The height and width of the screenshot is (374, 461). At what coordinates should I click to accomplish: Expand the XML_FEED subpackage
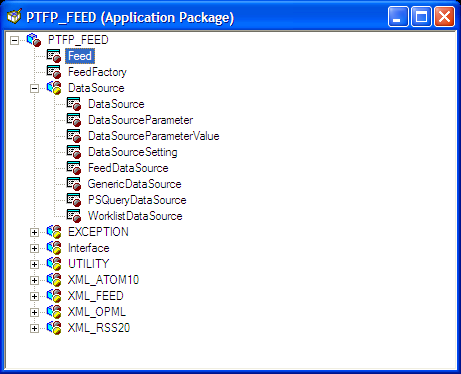pos(34,297)
